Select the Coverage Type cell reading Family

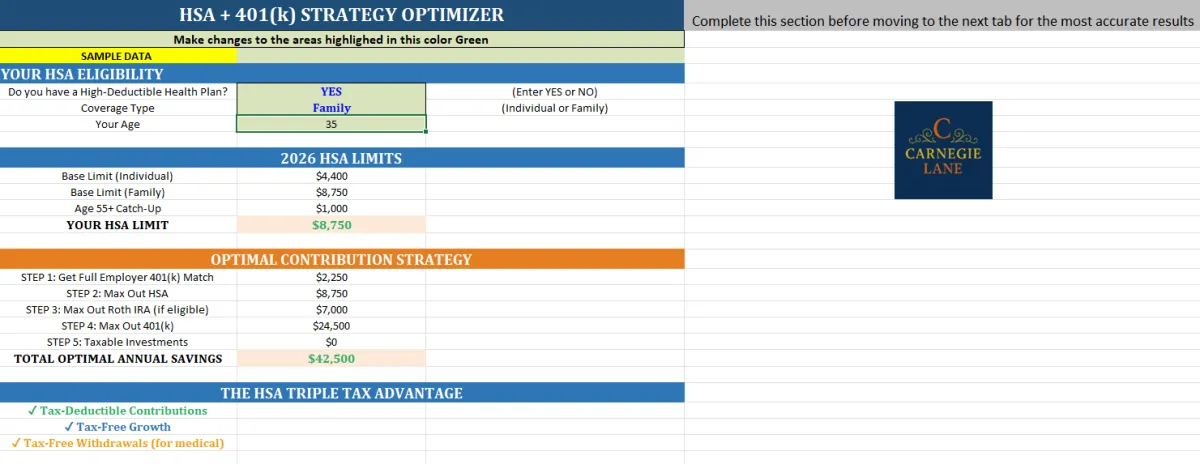click(x=331, y=108)
